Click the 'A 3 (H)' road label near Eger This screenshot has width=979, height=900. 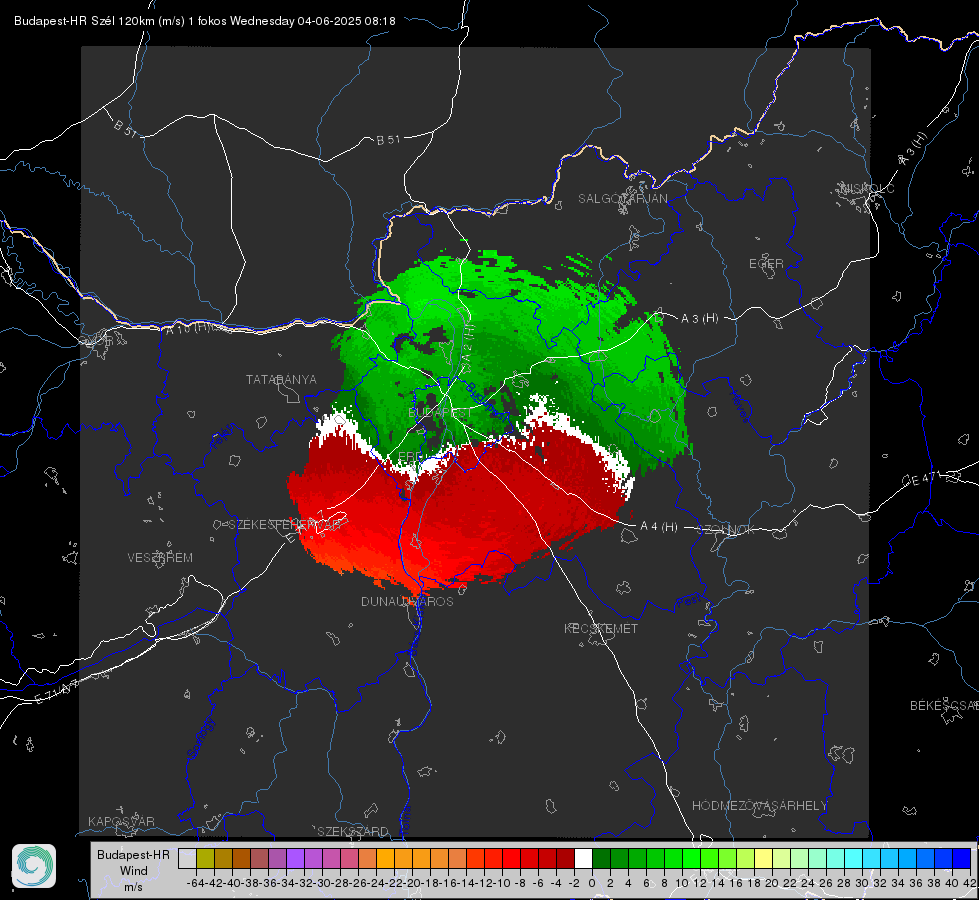pos(699,319)
